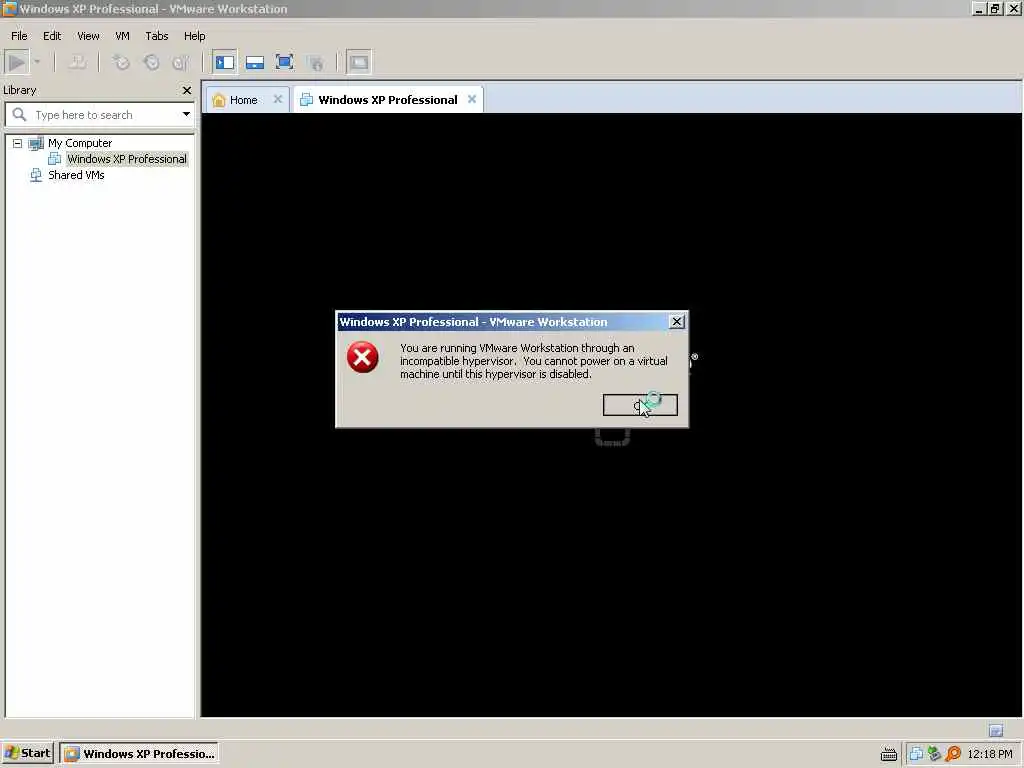The height and width of the screenshot is (768, 1024).
Task: Click the Shared VMs tree icon
Action: [x=36, y=175]
